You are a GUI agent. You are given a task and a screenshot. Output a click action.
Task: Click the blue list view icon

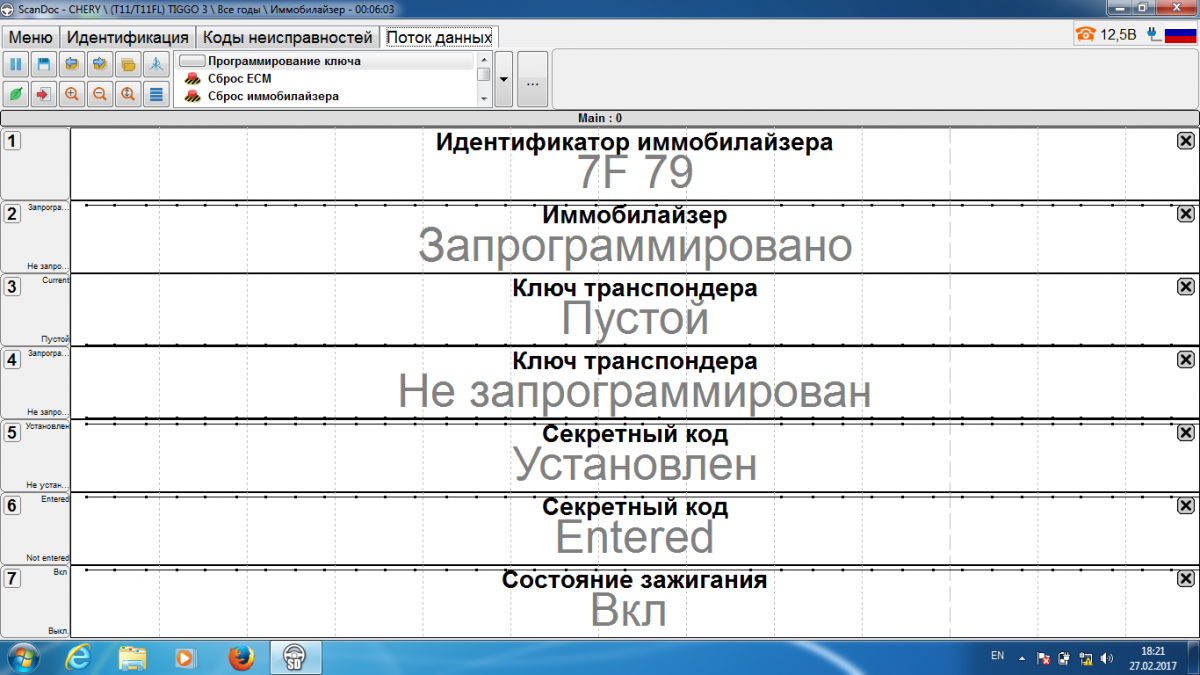tap(156, 94)
